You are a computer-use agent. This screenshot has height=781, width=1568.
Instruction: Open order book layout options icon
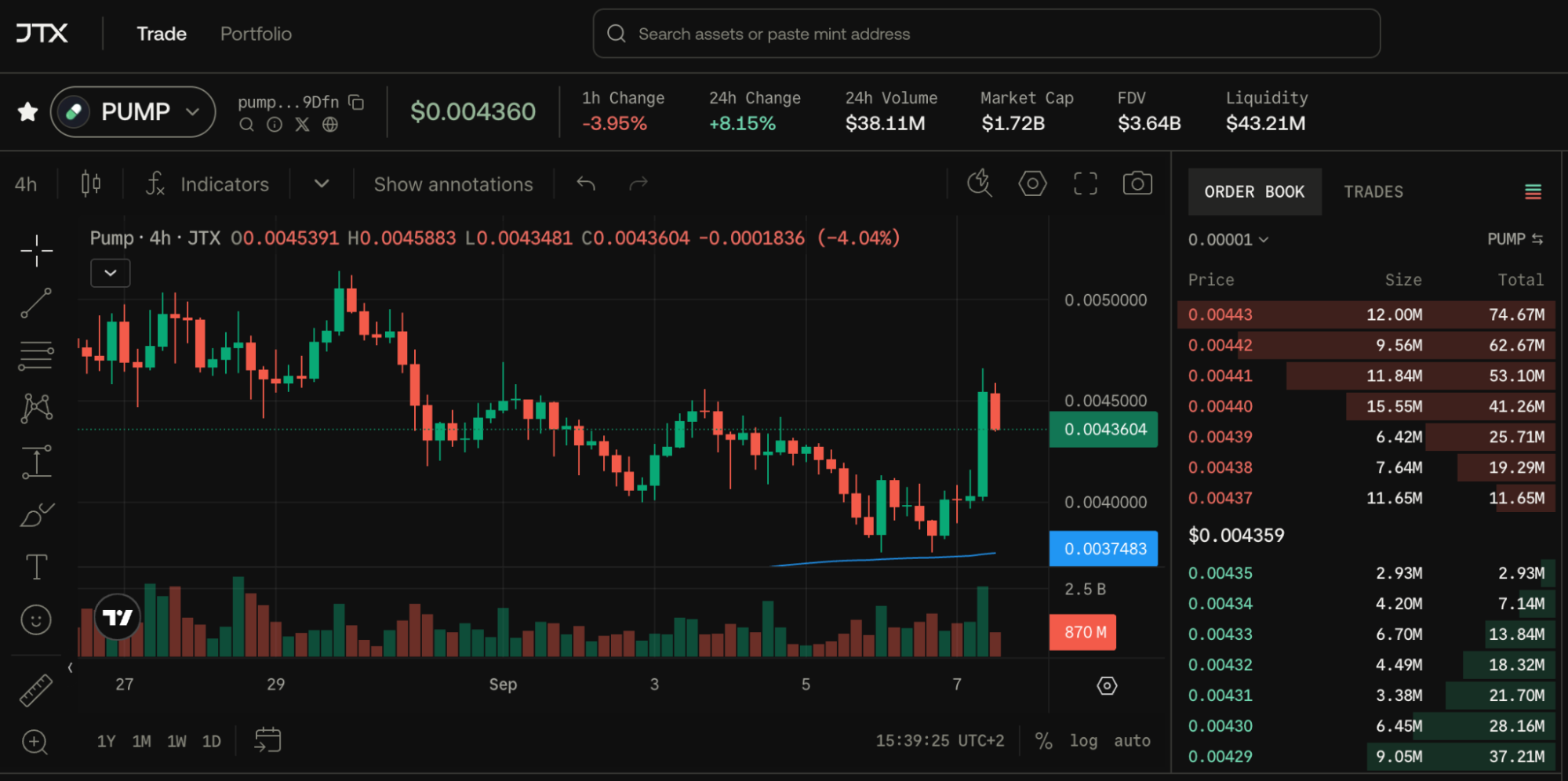pos(1533,191)
